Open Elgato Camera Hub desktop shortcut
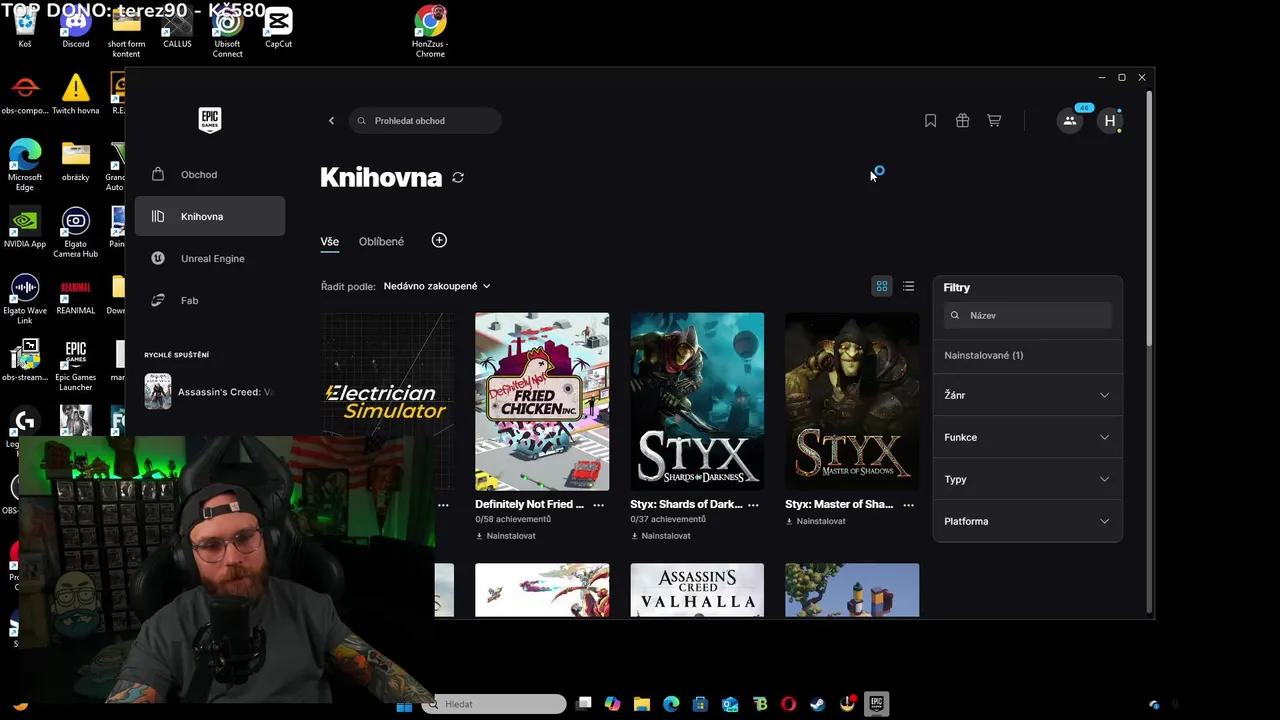This screenshot has width=1280, height=720. tap(76, 232)
